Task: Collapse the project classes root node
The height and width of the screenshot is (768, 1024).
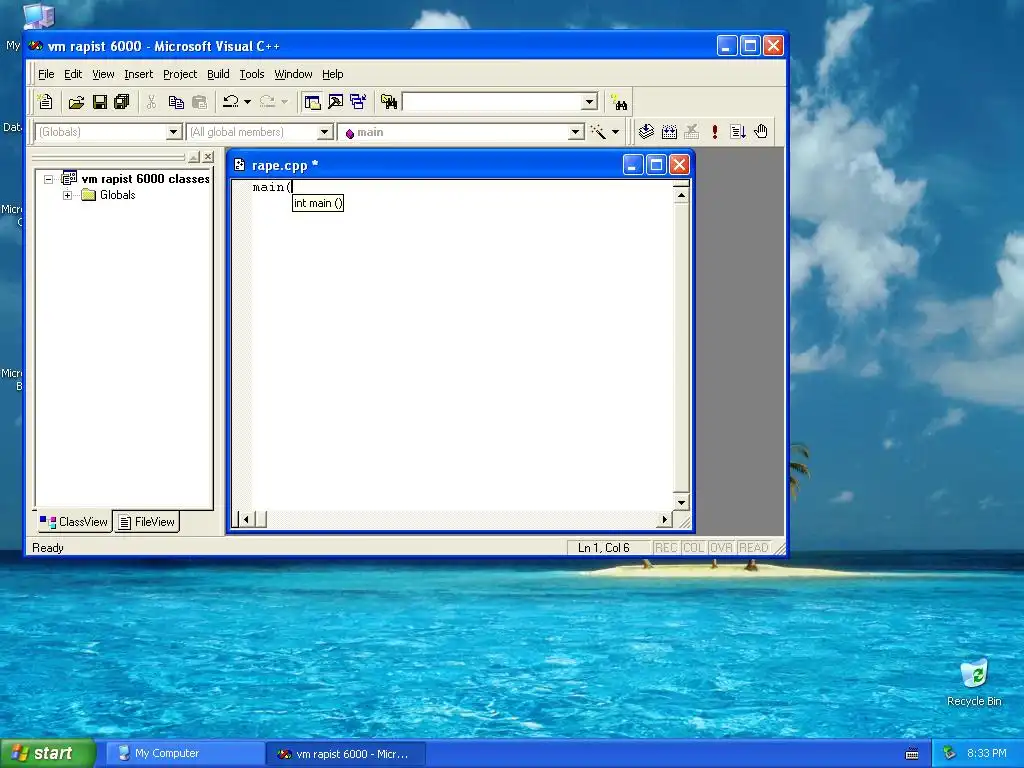Action: (x=48, y=179)
